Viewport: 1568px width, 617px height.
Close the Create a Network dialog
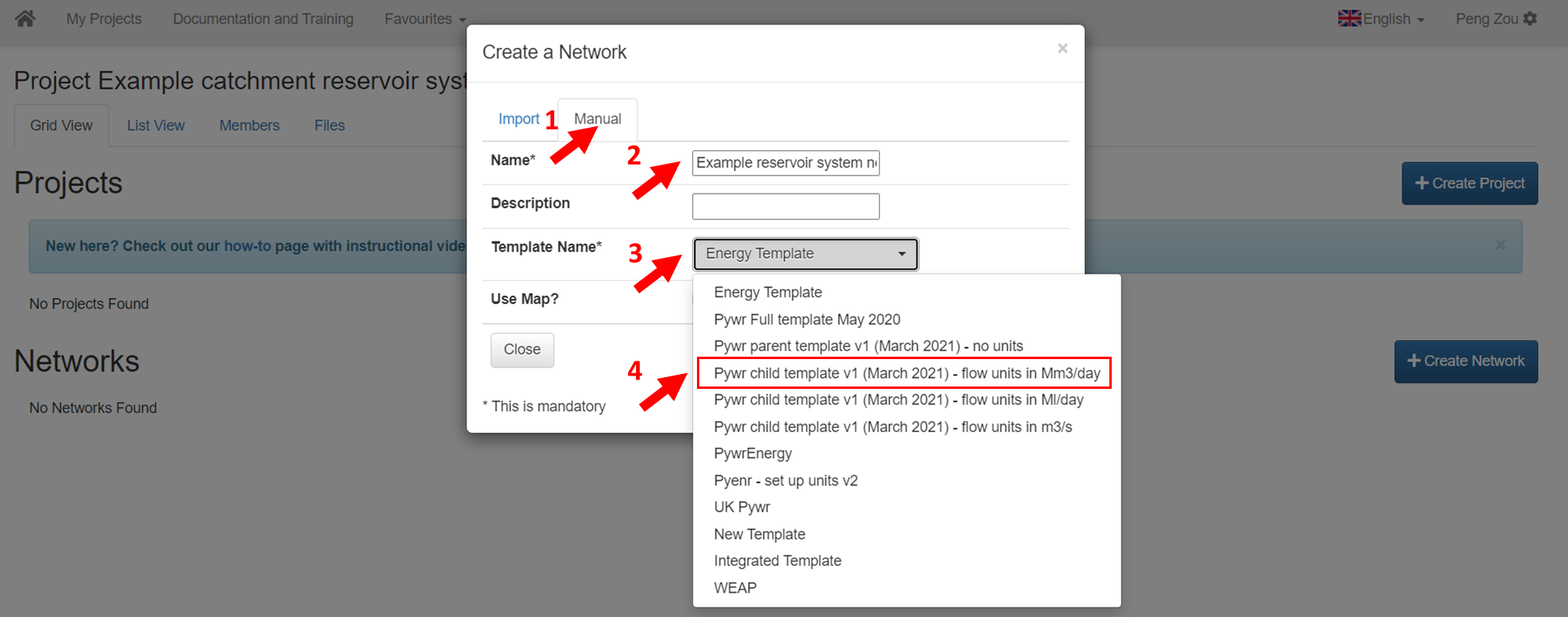tap(1062, 49)
